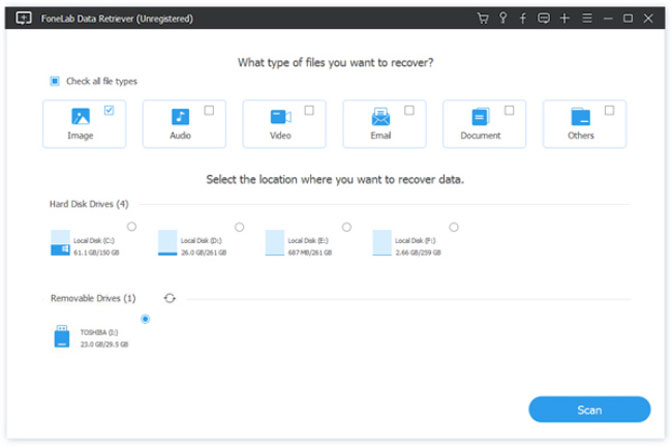672x446 pixels.
Task: Select Local Disk (E:) radio button
Action: click(346, 227)
